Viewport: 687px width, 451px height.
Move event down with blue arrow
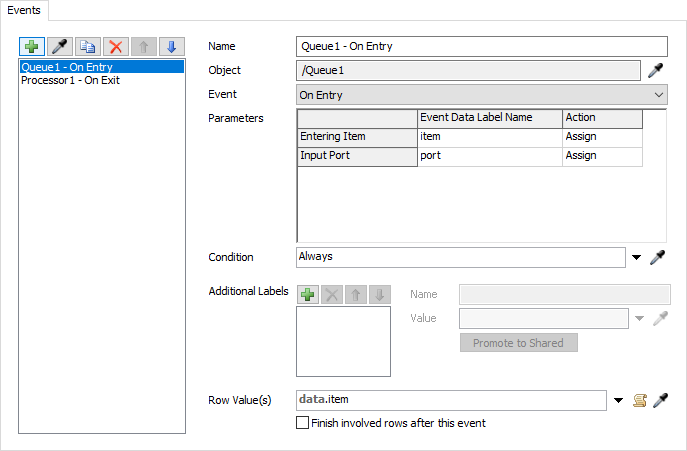click(171, 47)
